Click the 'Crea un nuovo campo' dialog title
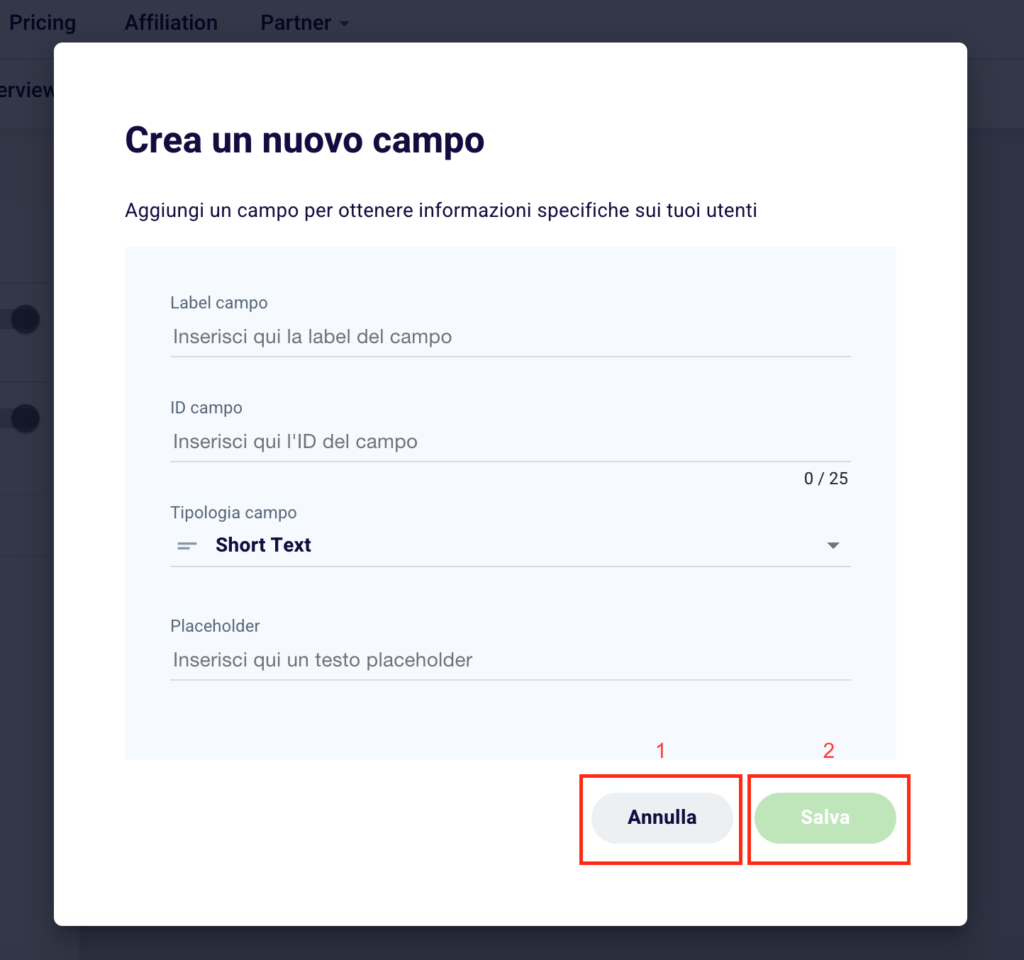The image size is (1024, 960). click(304, 140)
